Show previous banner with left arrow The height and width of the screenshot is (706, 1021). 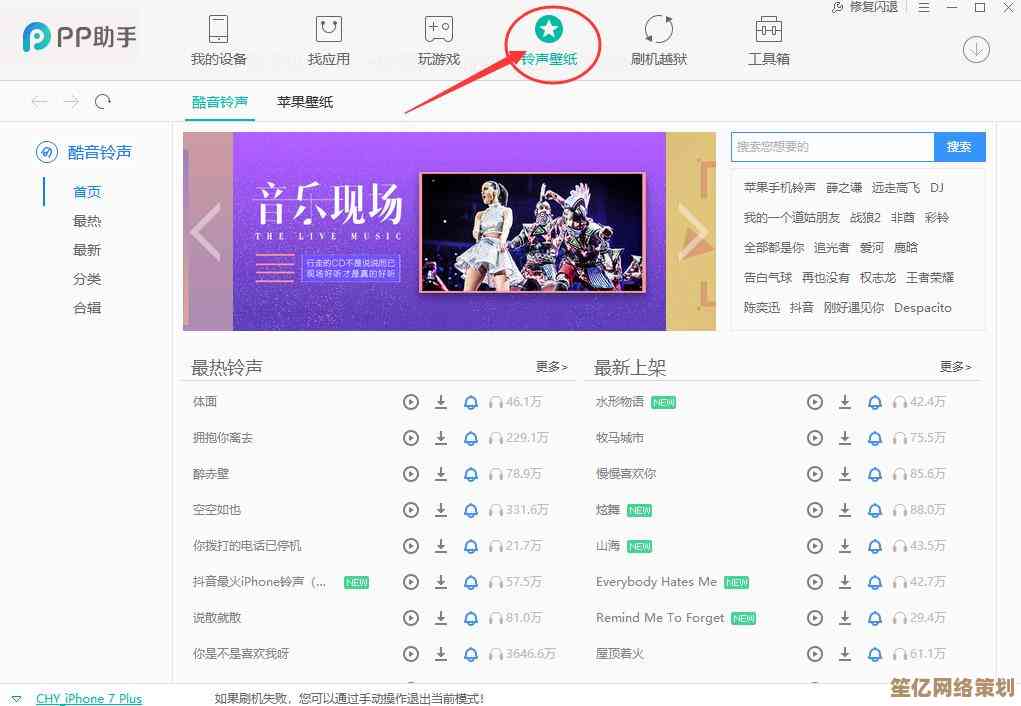(x=206, y=232)
